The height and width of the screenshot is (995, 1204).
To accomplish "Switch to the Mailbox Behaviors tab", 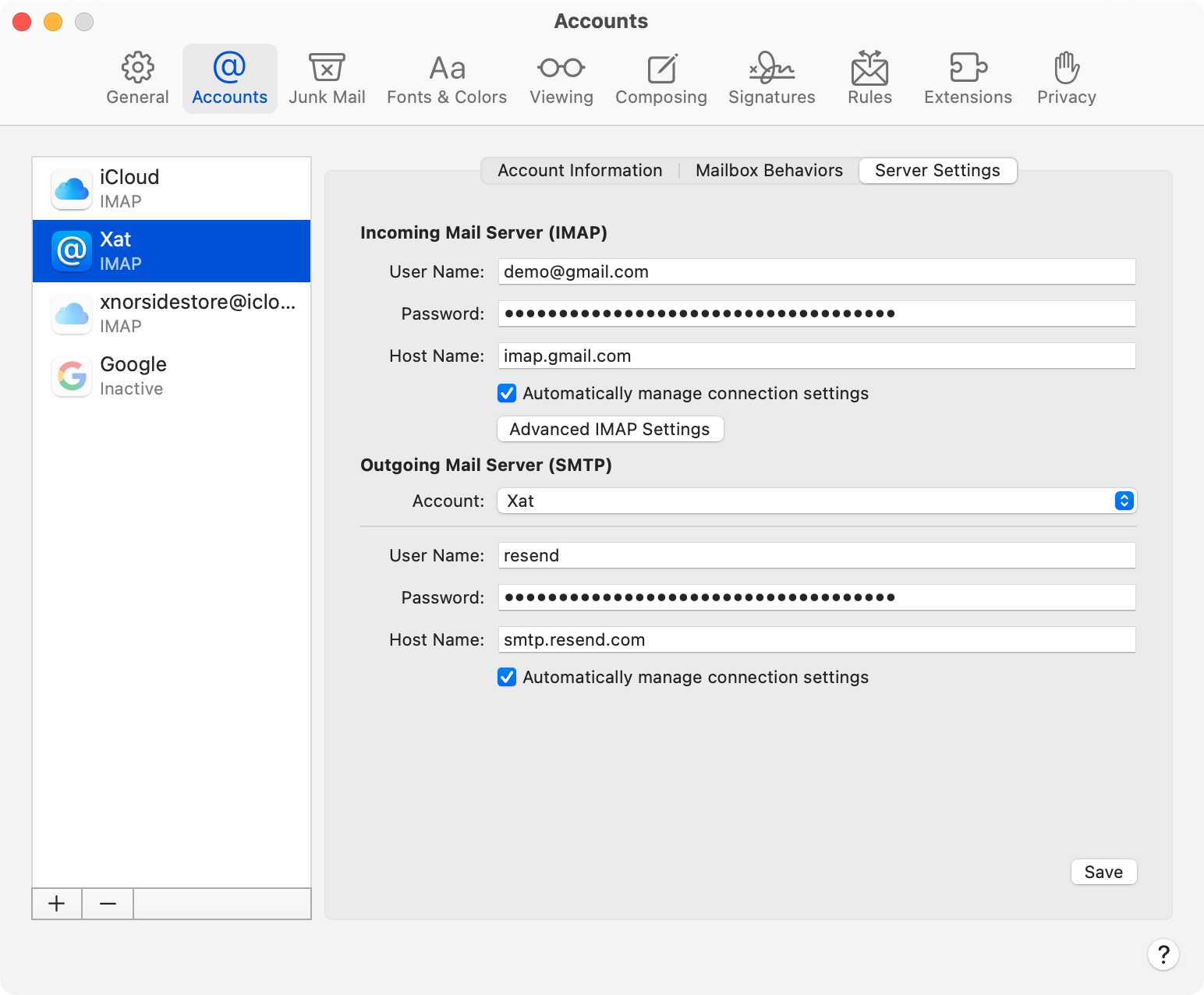I will [x=769, y=171].
